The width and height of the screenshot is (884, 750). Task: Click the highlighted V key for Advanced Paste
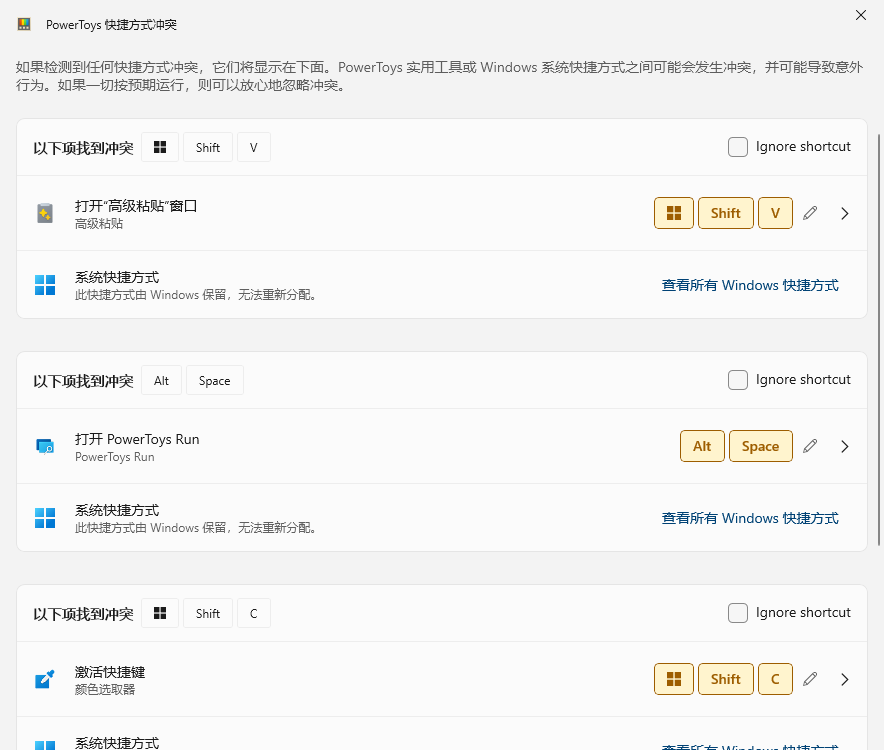(x=775, y=213)
